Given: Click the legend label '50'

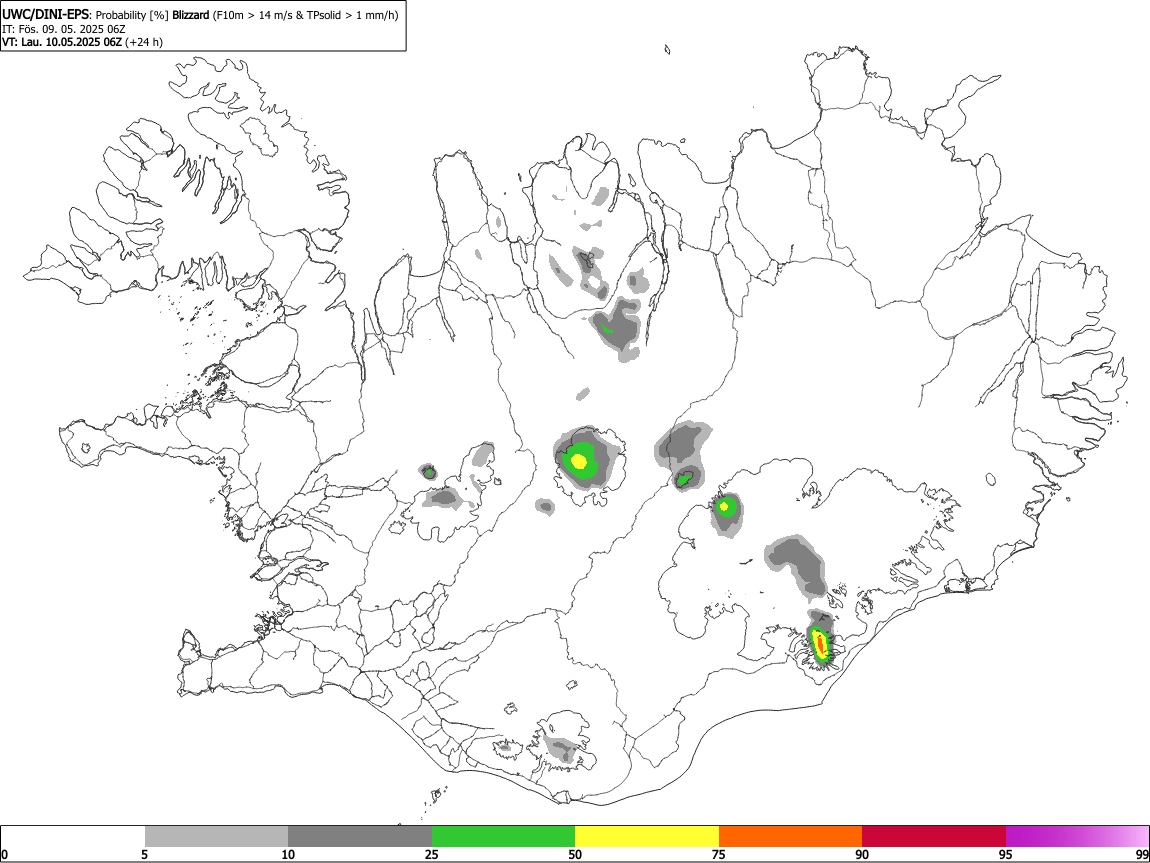Looking at the screenshot, I should click(575, 854).
